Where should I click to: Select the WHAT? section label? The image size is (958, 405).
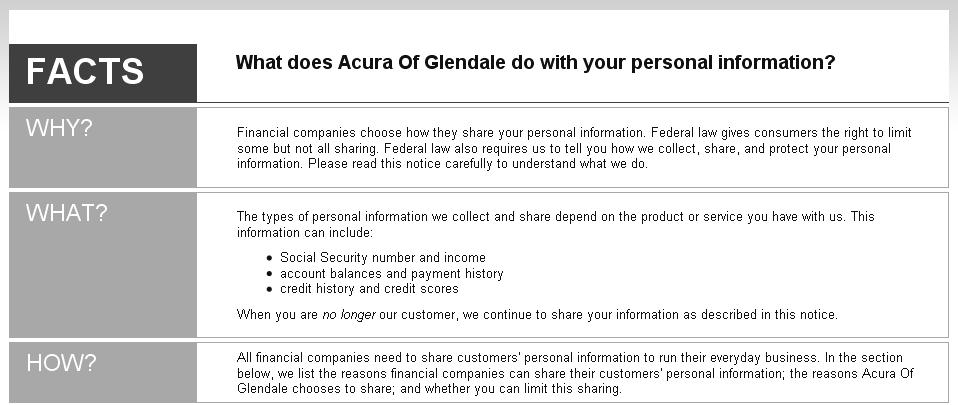67,213
